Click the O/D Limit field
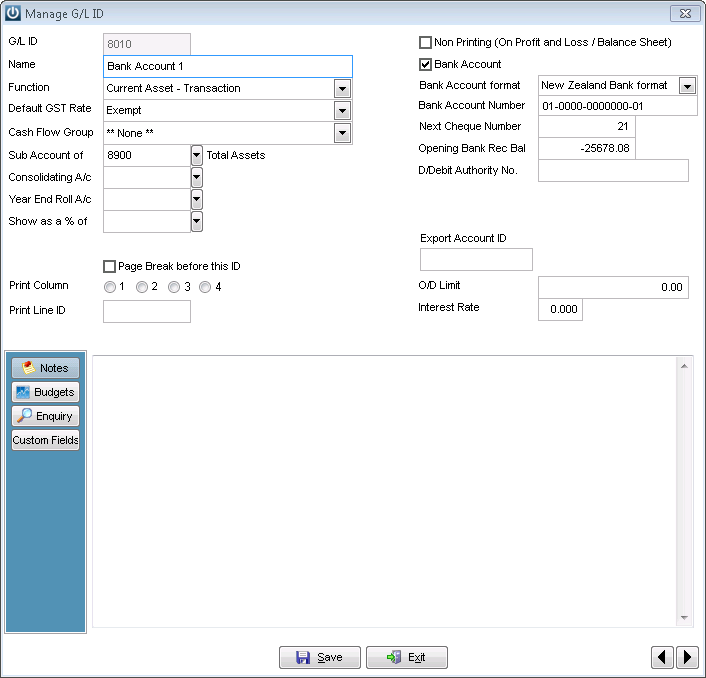The image size is (706, 678). [613, 287]
